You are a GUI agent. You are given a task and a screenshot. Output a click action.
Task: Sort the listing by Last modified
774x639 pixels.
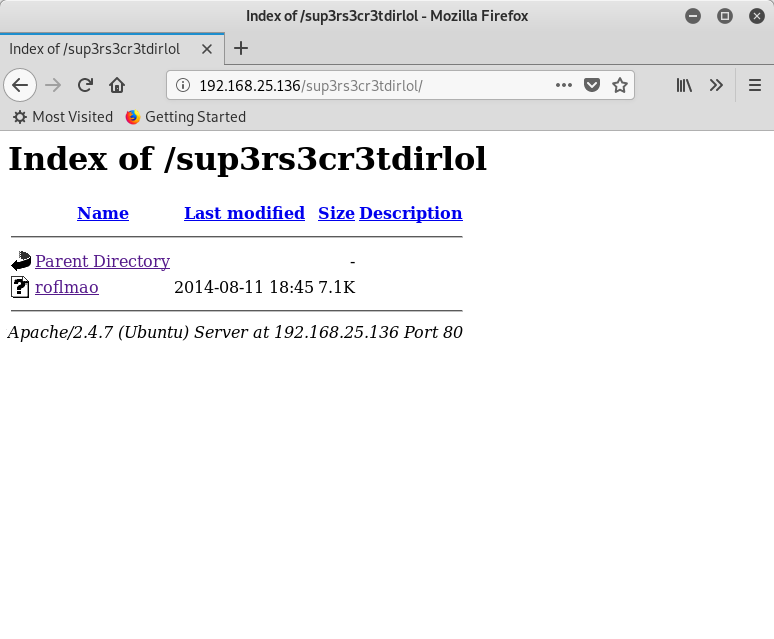[x=244, y=213]
